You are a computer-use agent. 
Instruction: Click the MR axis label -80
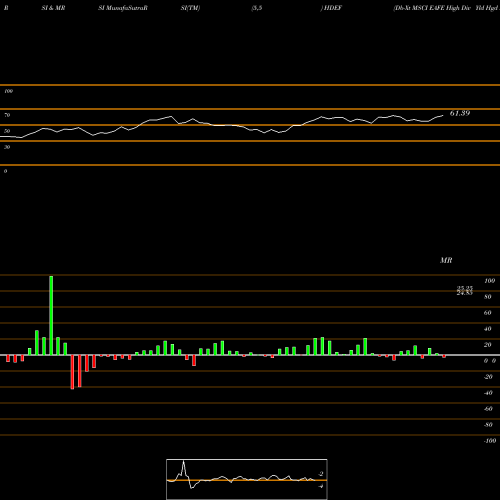pos(488,425)
